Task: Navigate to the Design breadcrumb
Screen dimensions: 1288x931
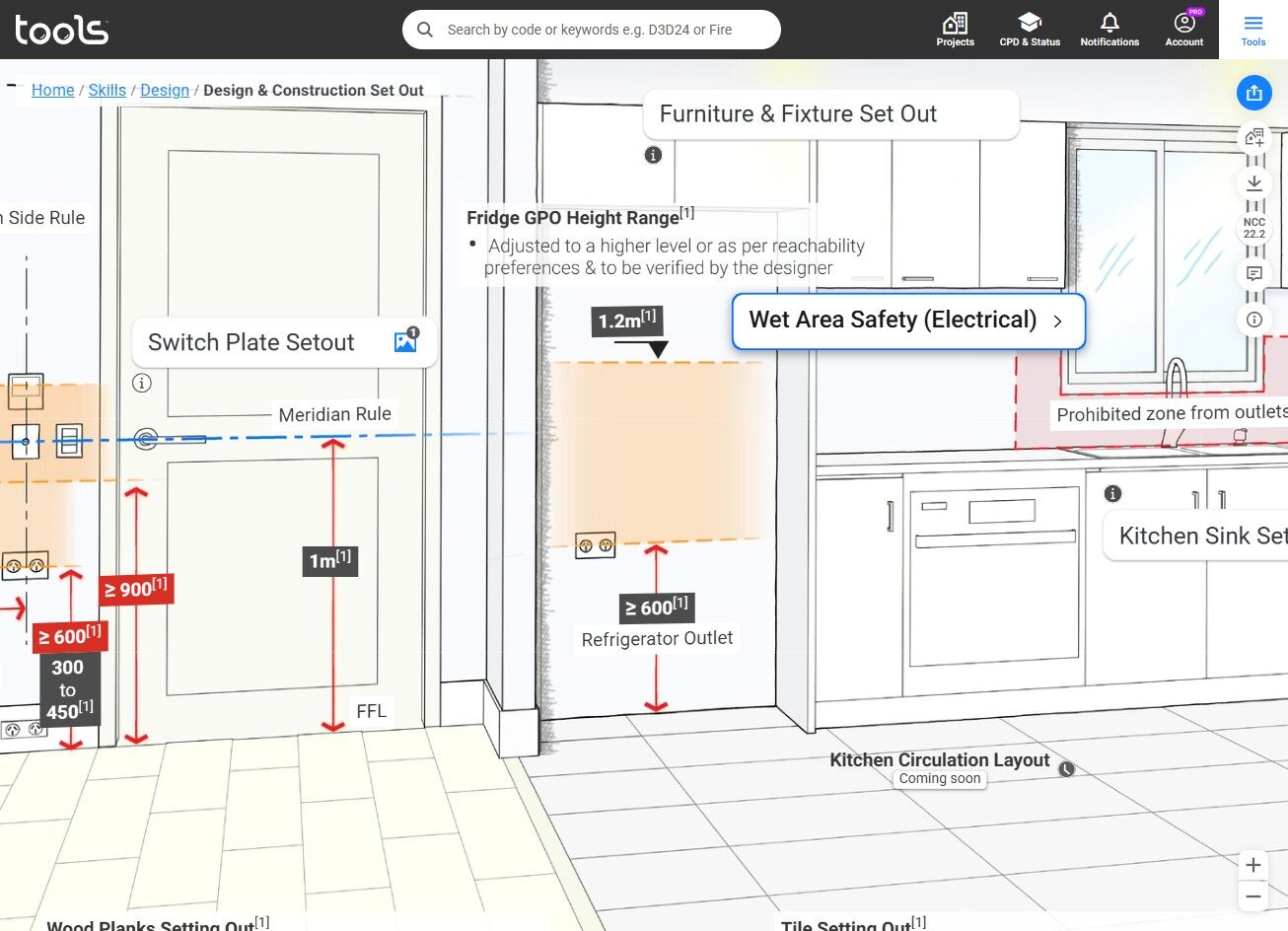Action: tap(165, 90)
